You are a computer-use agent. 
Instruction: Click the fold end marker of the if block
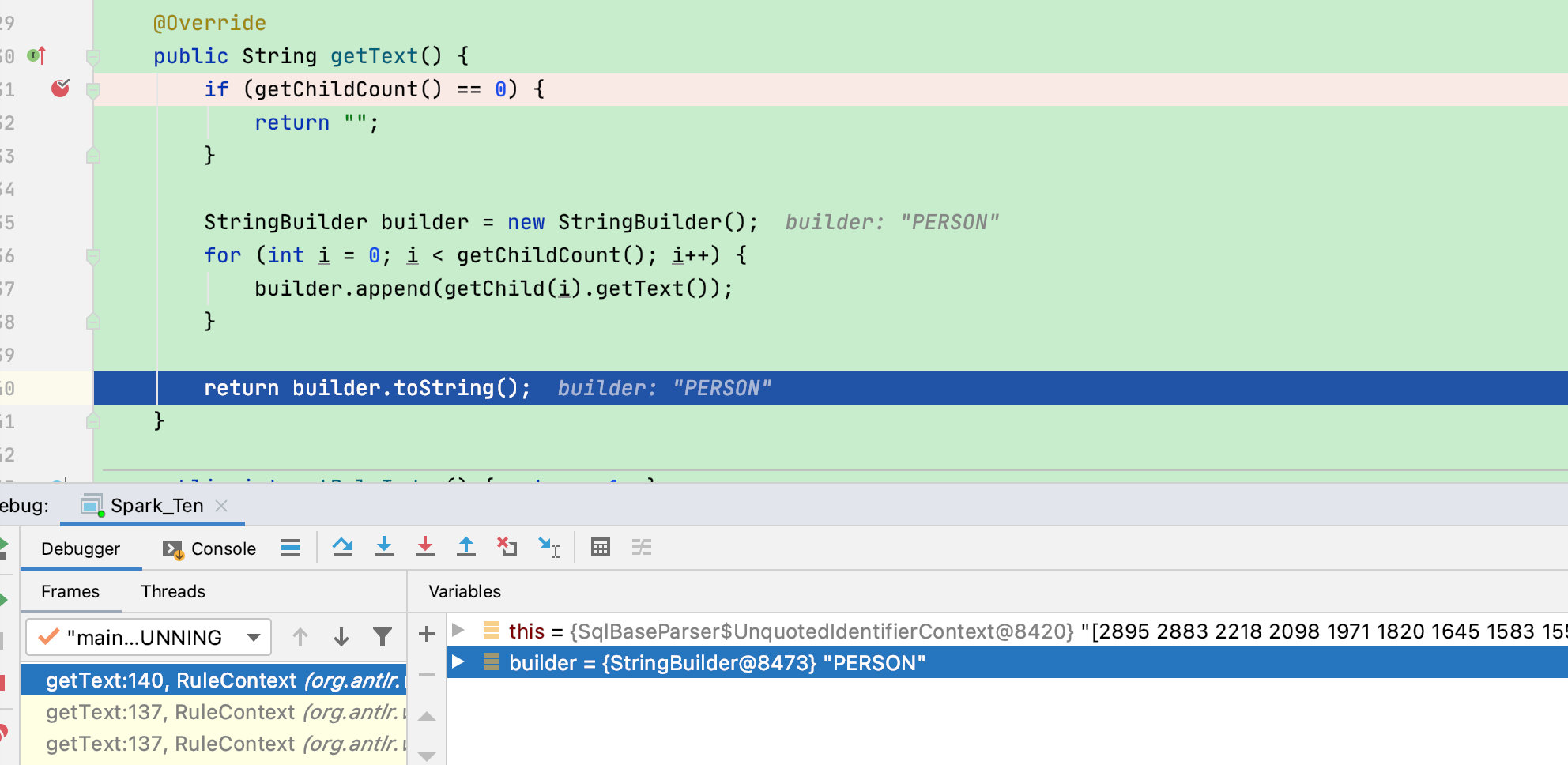[x=93, y=155]
